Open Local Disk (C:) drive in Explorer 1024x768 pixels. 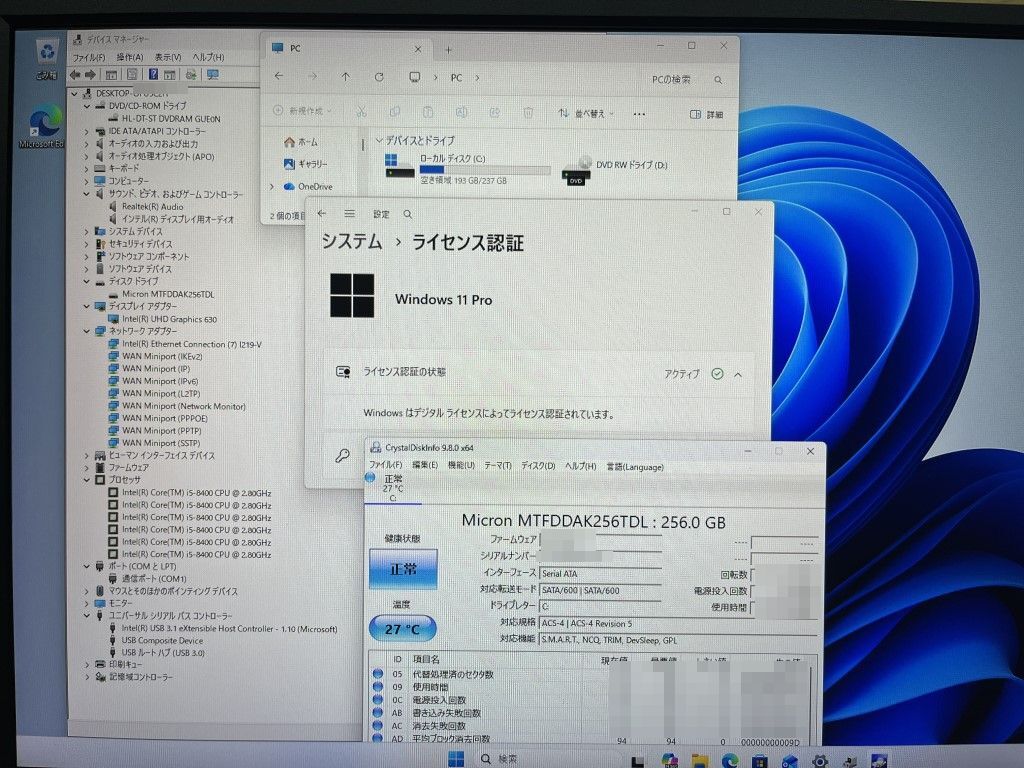point(468,168)
